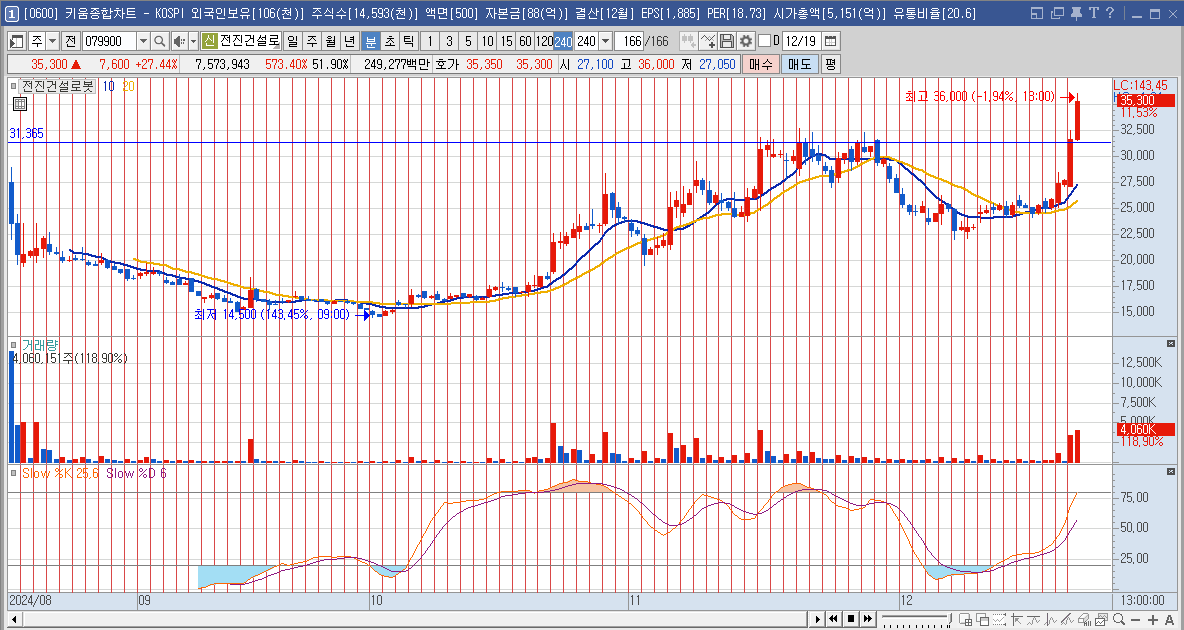Select the 일 (daily) period toggle
This screenshot has height=630, width=1184.
click(292, 42)
